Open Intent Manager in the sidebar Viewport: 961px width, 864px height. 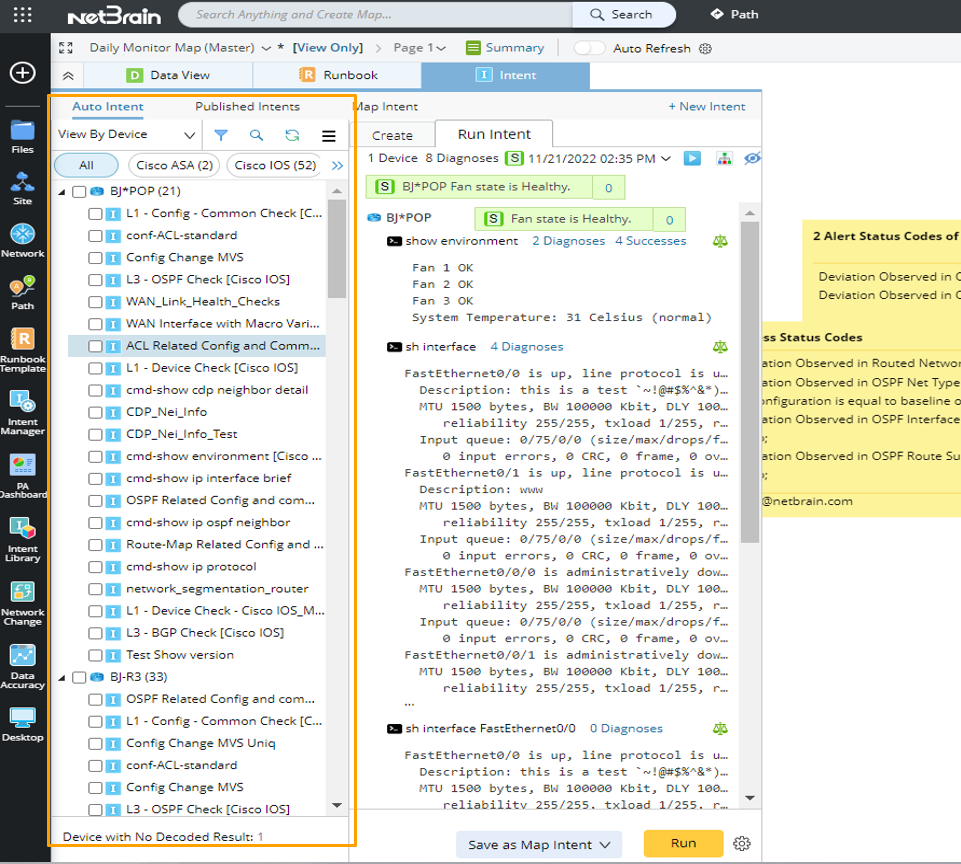(23, 413)
